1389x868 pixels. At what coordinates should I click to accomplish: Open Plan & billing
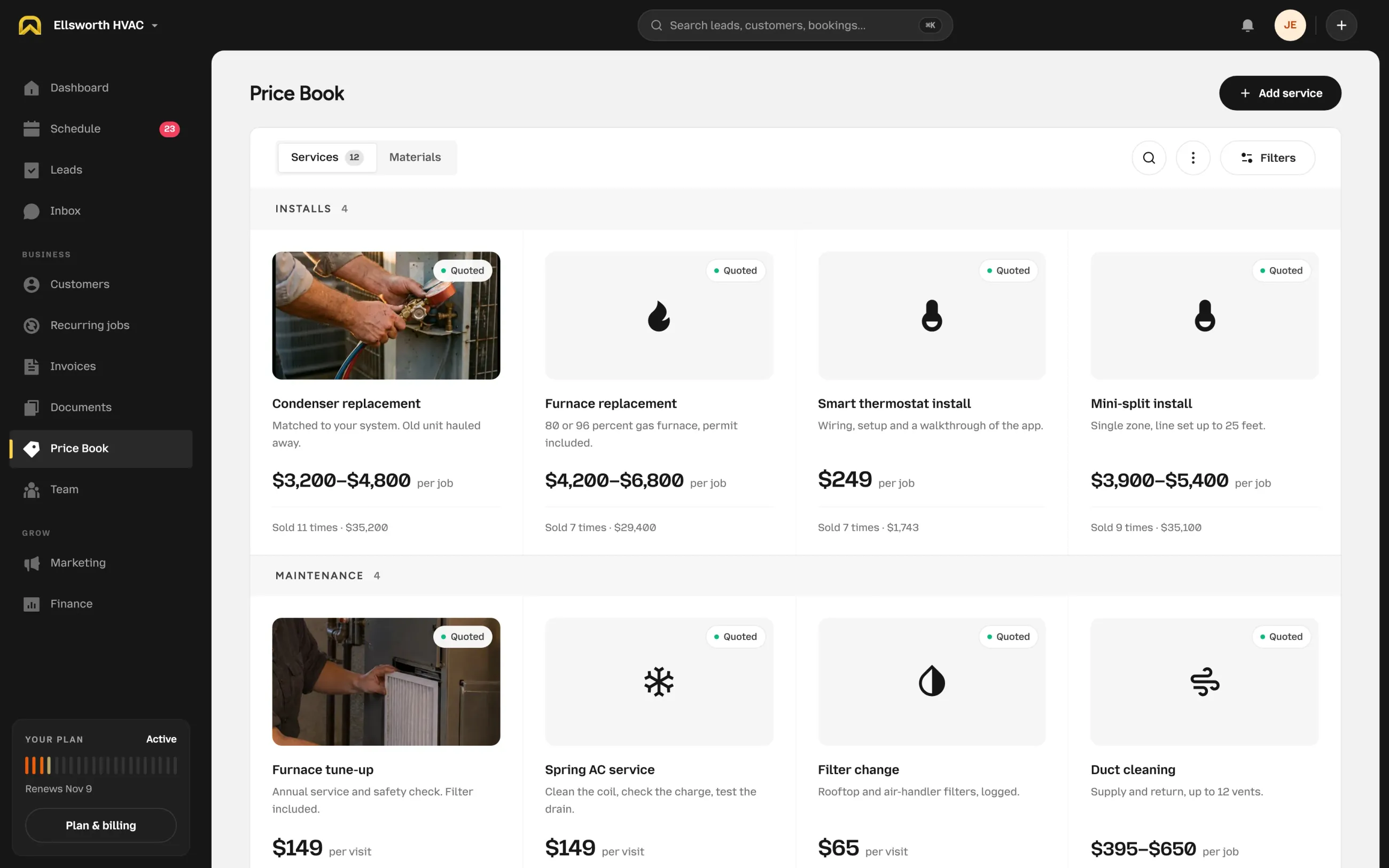[x=101, y=825]
